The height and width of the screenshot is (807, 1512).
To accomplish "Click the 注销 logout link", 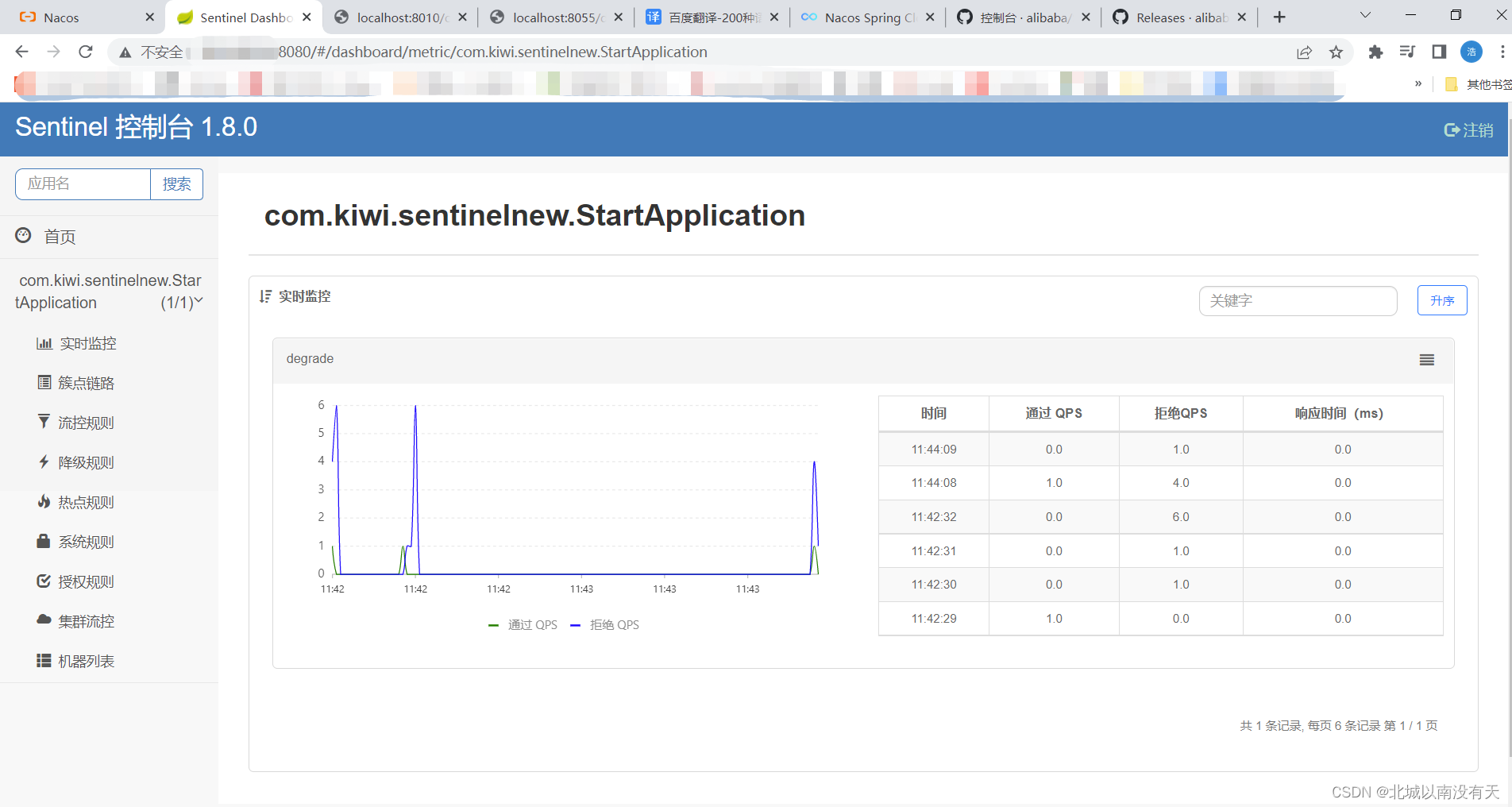I will click(1468, 130).
